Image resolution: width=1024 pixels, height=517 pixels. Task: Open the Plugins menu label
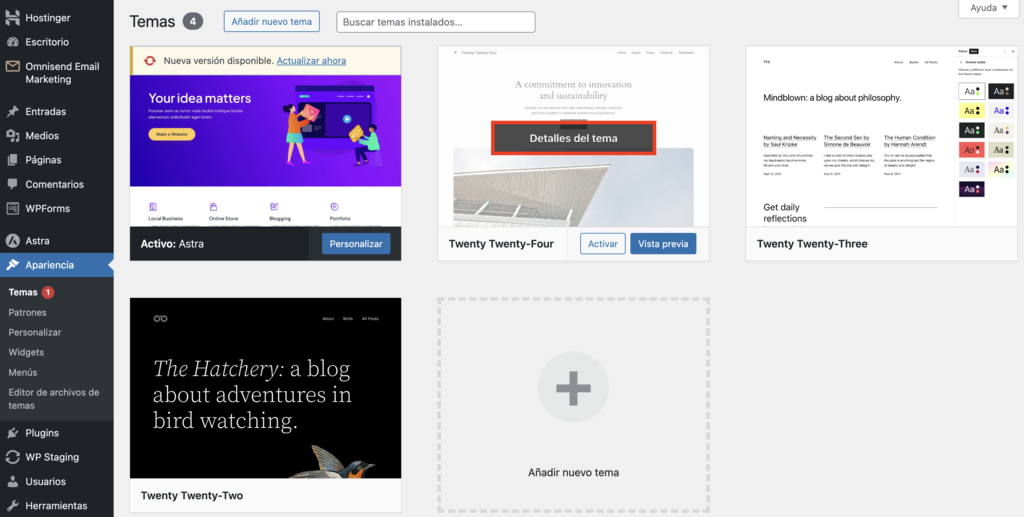coord(42,433)
